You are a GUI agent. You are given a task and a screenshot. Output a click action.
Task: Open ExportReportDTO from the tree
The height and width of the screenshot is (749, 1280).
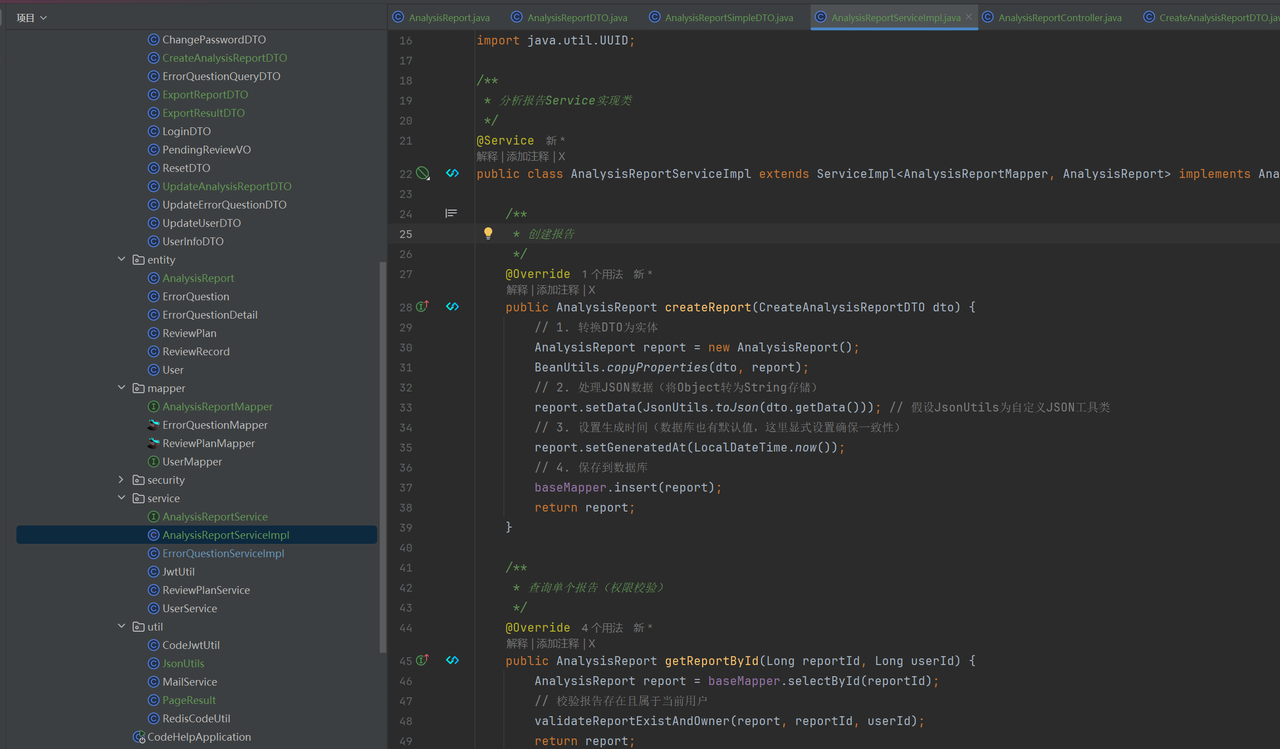[205, 95]
